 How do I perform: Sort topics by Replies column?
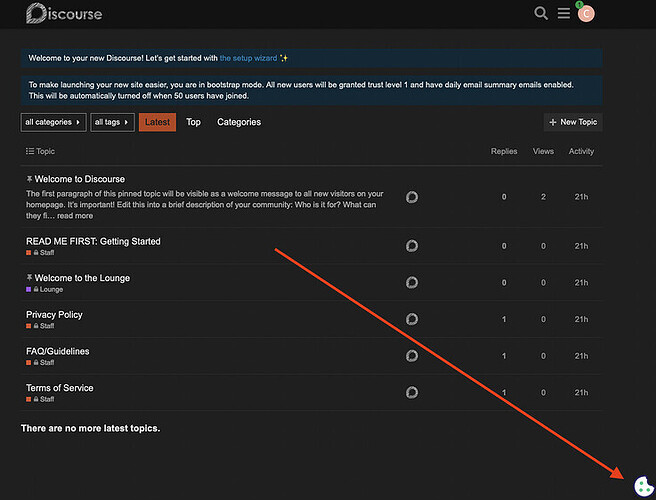pyautogui.click(x=504, y=151)
